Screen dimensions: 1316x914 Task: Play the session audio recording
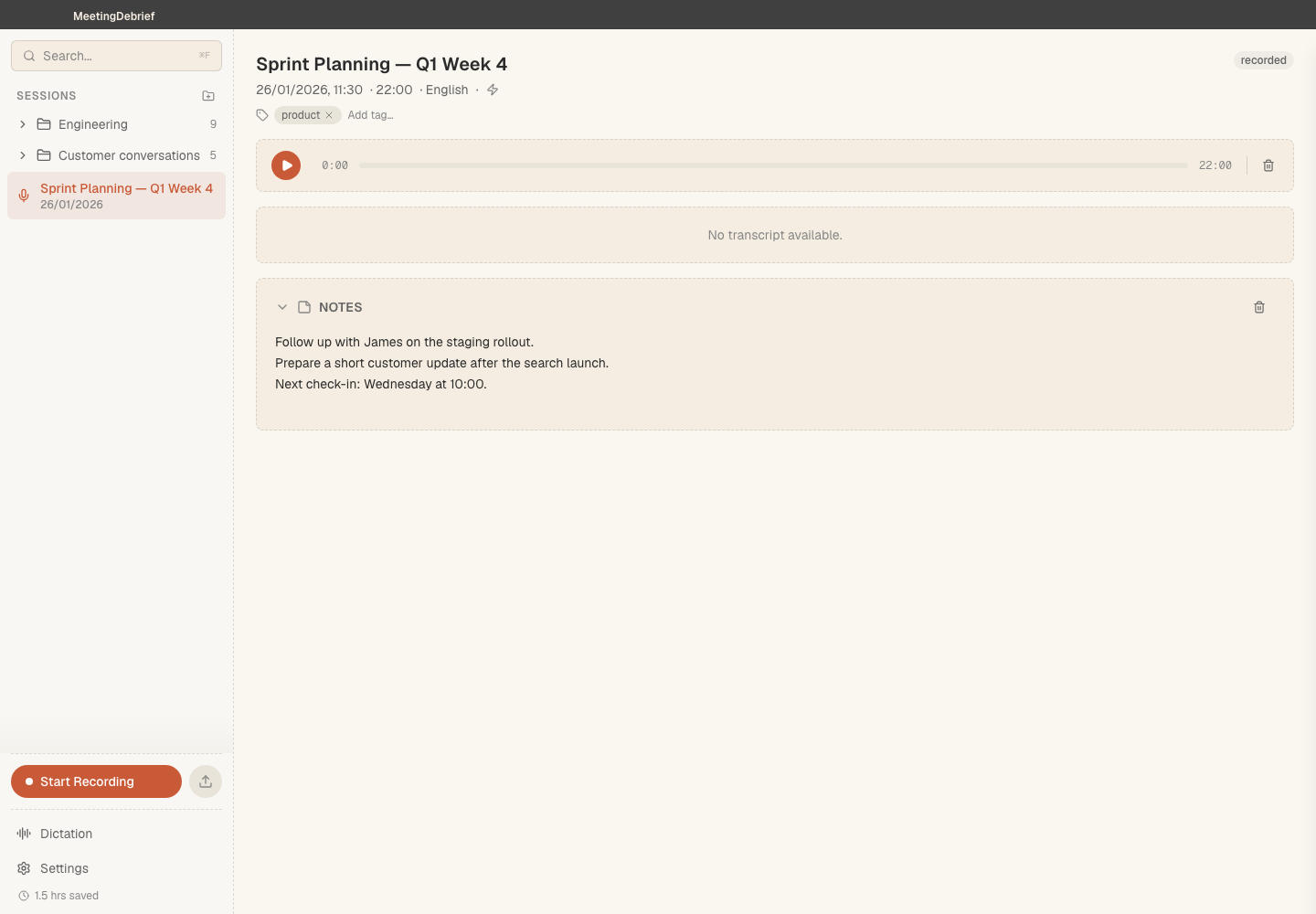pos(286,165)
